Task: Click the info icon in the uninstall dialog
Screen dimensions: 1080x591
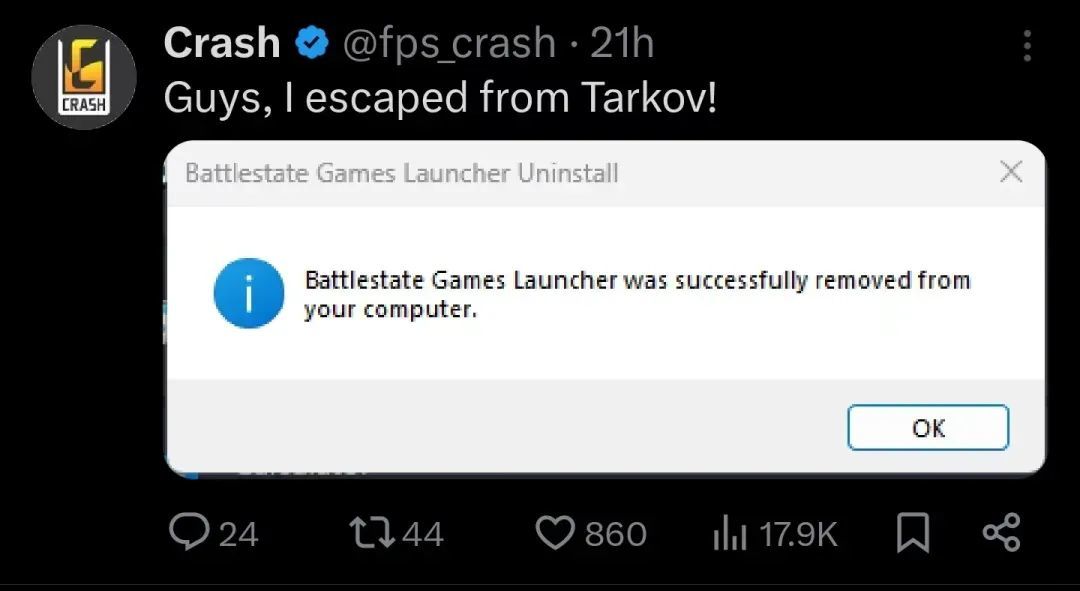Action: [x=246, y=294]
